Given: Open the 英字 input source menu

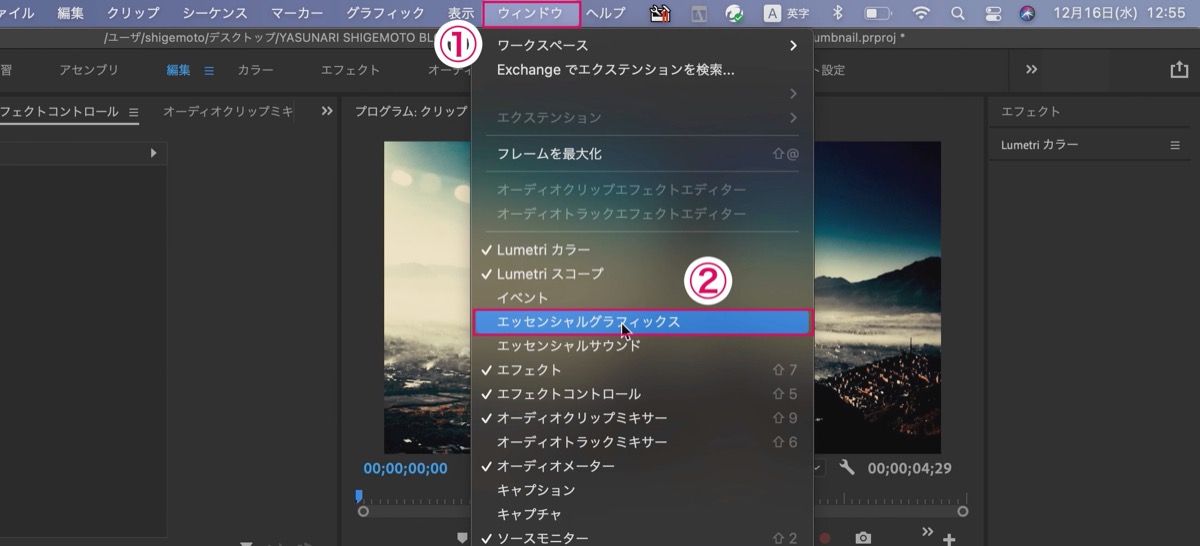Looking at the screenshot, I should (787, 14).
